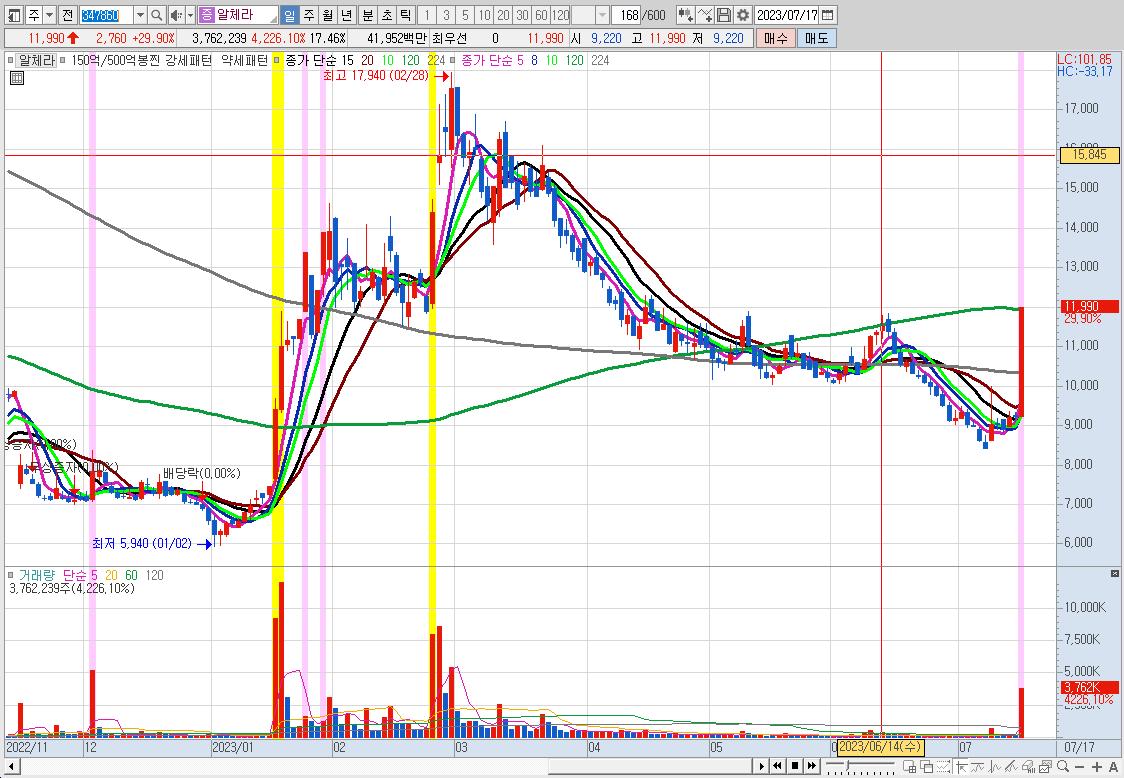Click the speaker sound alert icon
Screen dimensions: 1124x778
176,15
